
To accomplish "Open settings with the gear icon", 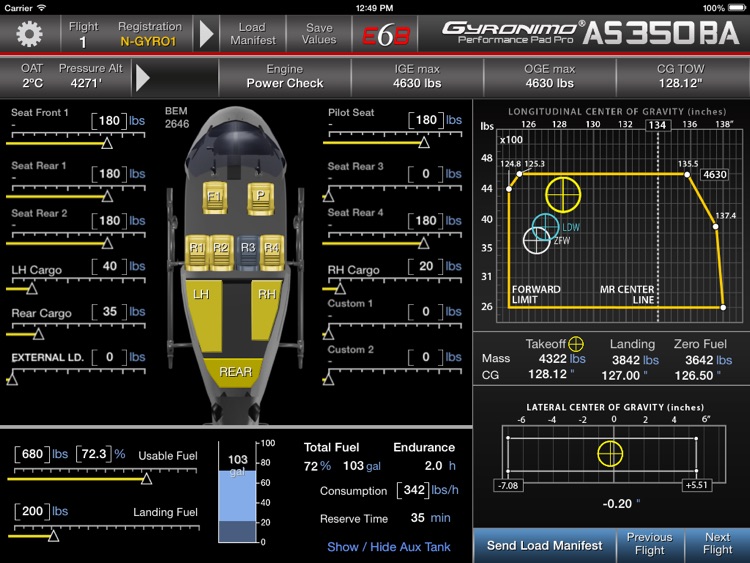I will pyautogui.click(x=30, y=34).
